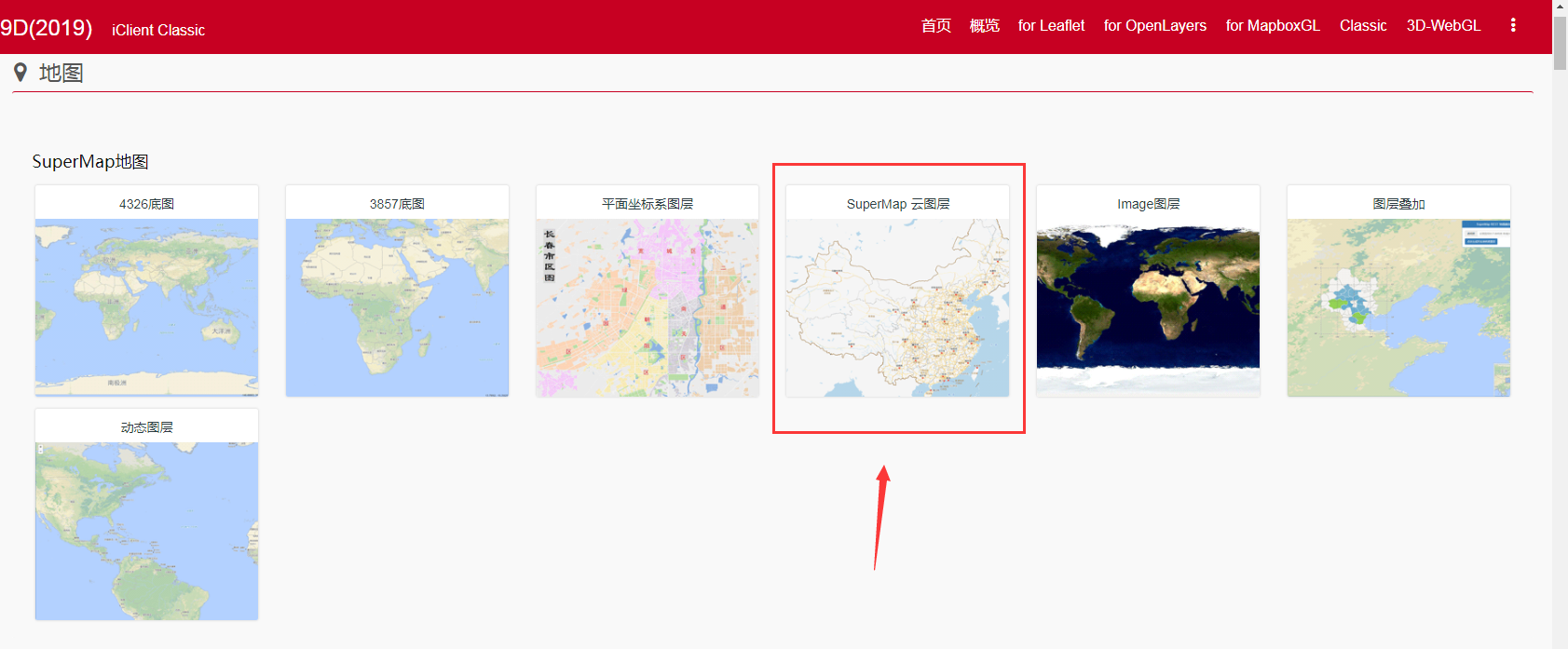The height and width of the screenshot is (649, 1568).
Task: Click the SuperMap 云图层 card title
Action: click(898, 204)
